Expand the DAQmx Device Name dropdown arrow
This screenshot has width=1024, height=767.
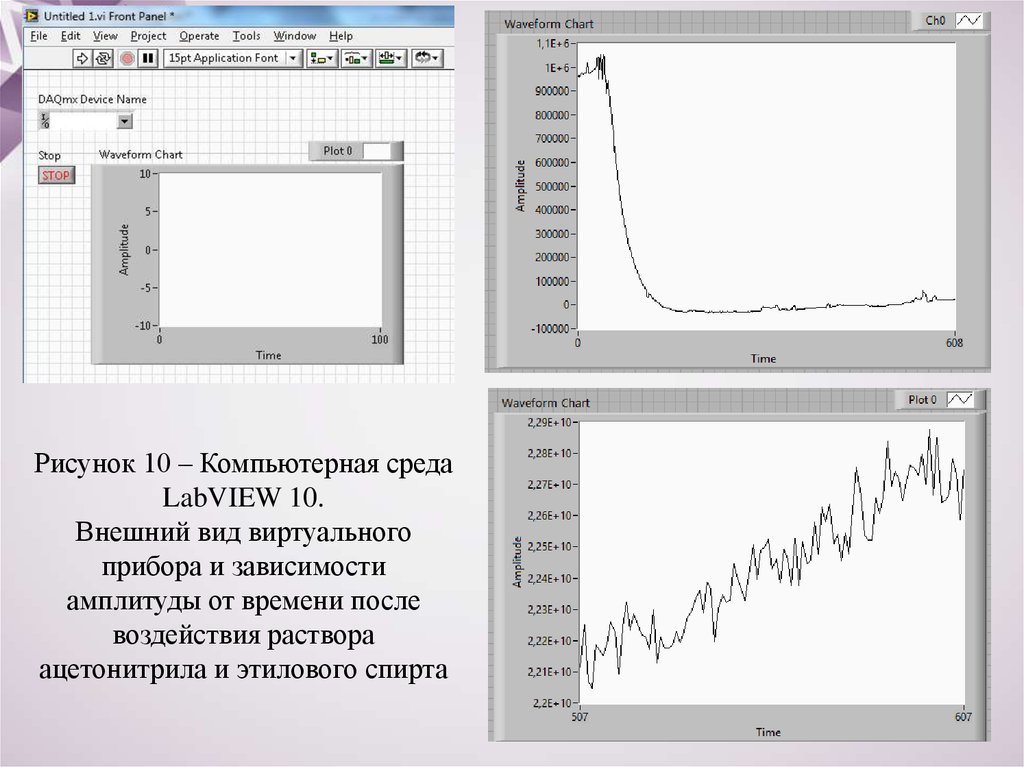[124, 121]
